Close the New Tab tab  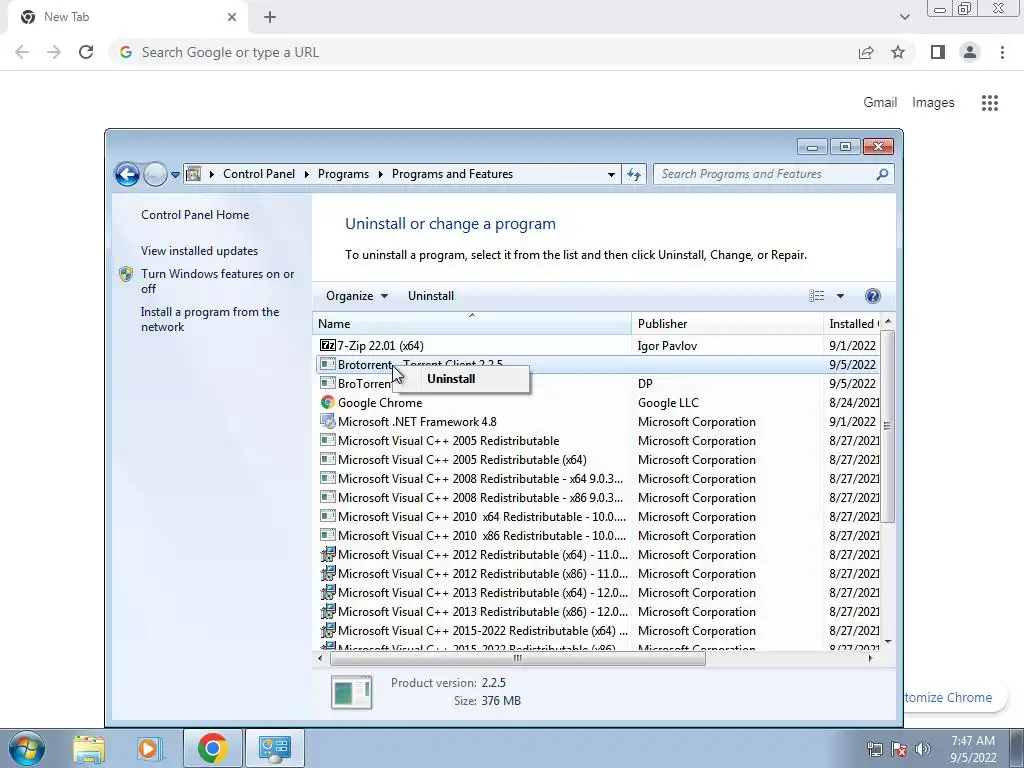232,17
